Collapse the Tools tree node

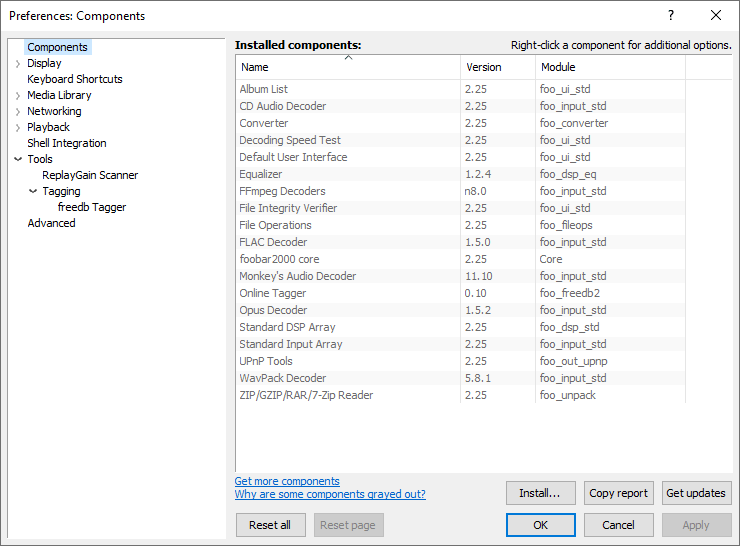[18, 159]
